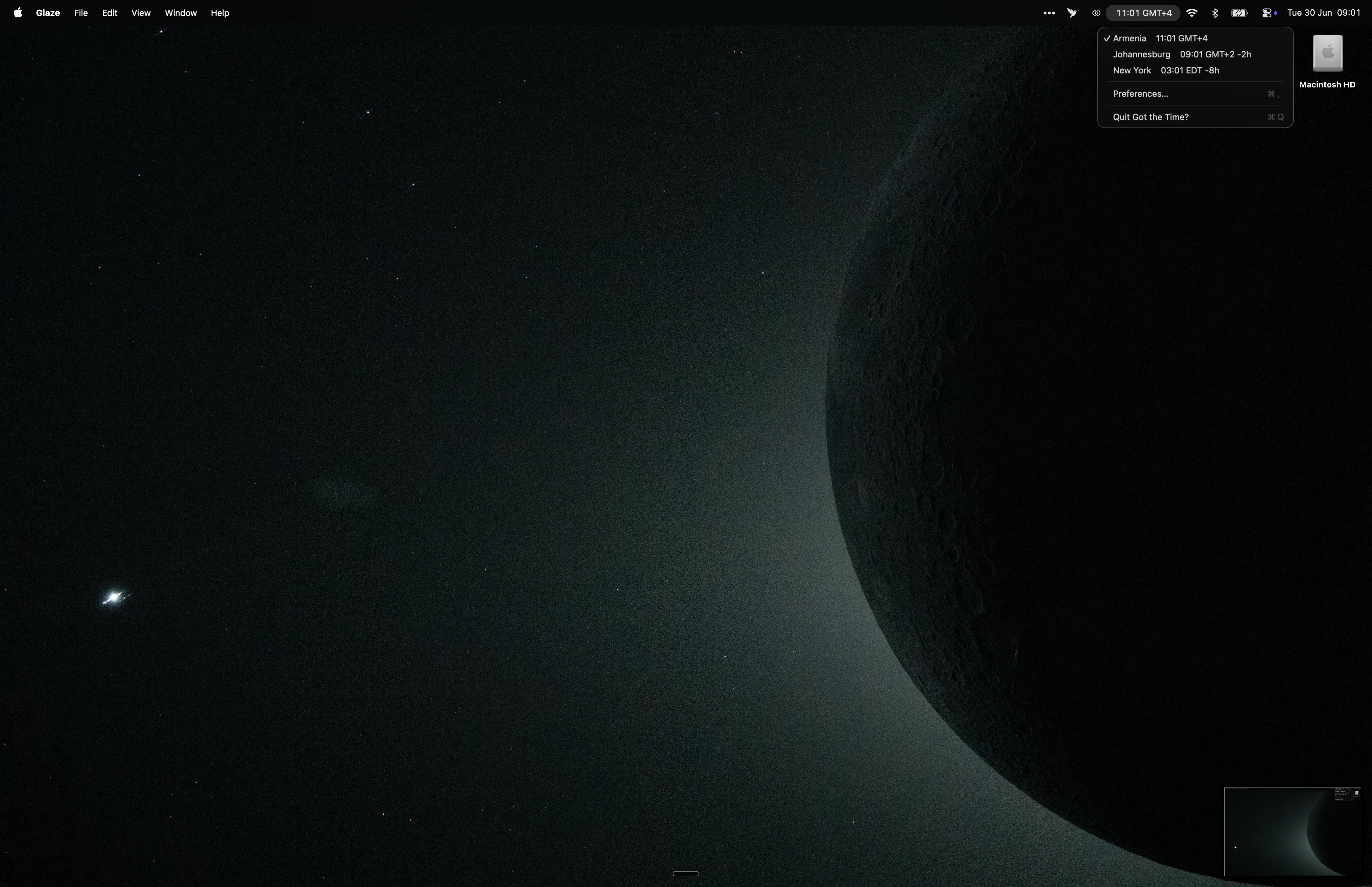Open the Window menu
The height and width of the screenshot is (887, 1372).
pos(181,13)
